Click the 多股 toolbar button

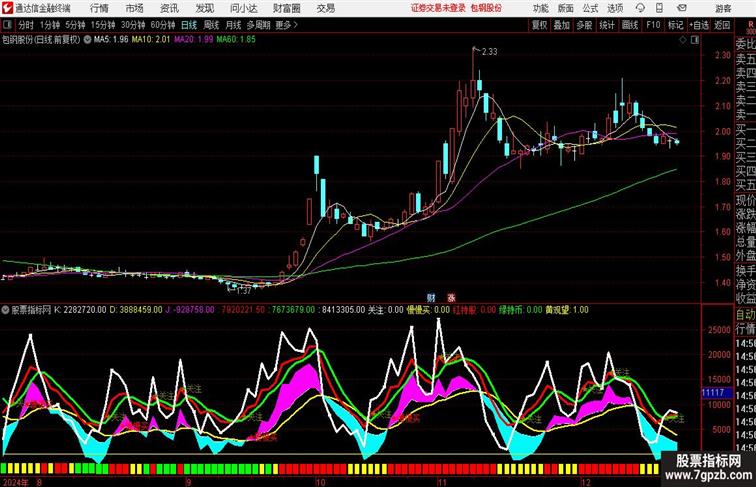[x=584, y=25]
